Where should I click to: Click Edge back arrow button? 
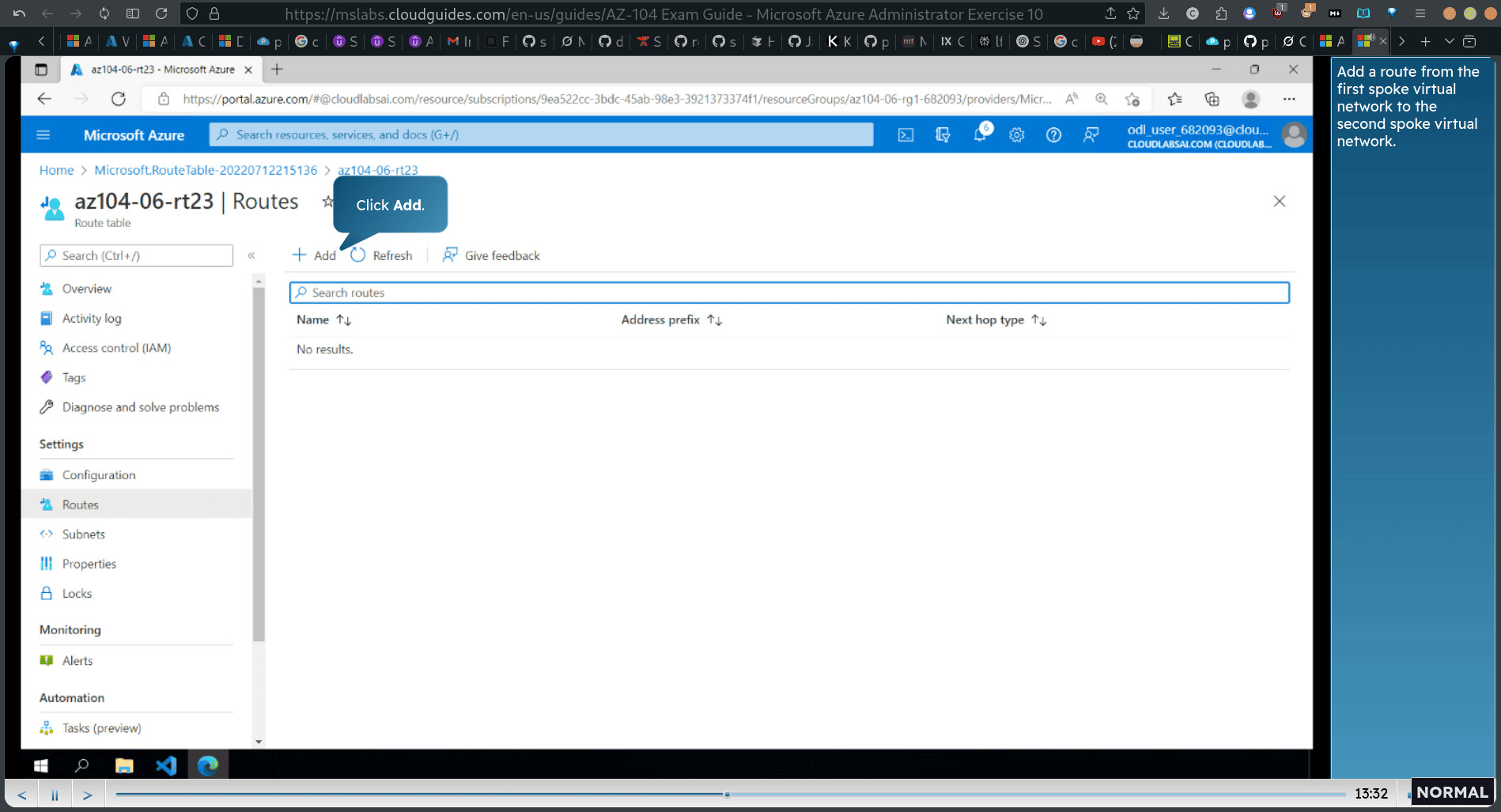44,99
